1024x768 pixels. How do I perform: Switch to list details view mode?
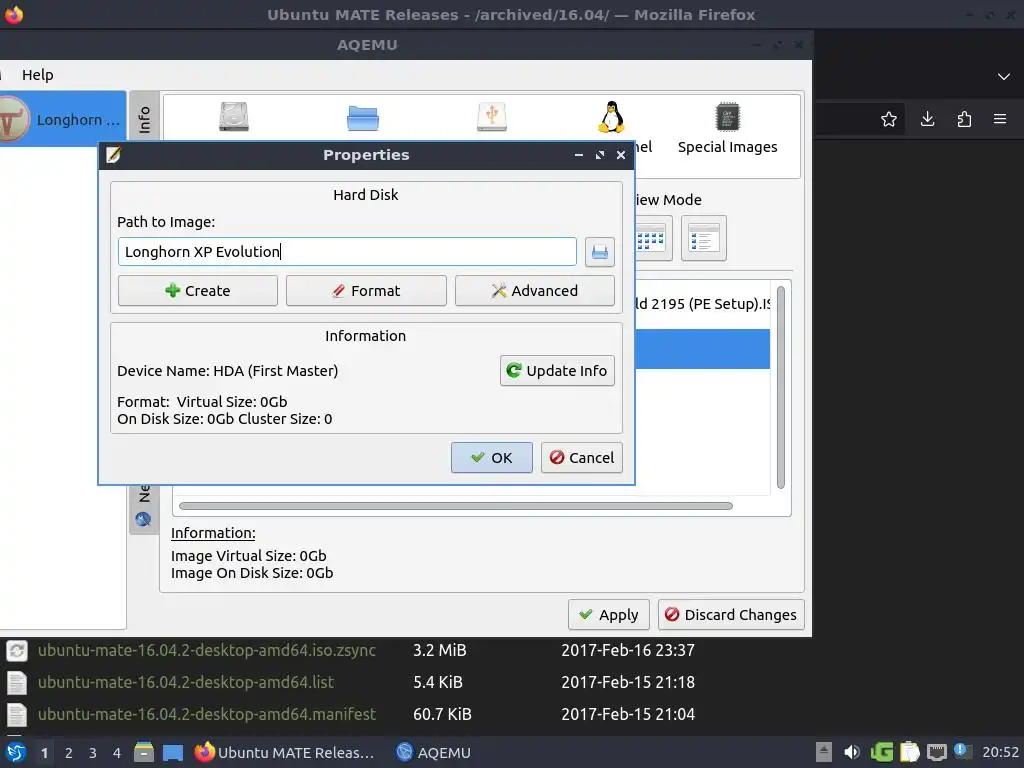coord(703,238)
